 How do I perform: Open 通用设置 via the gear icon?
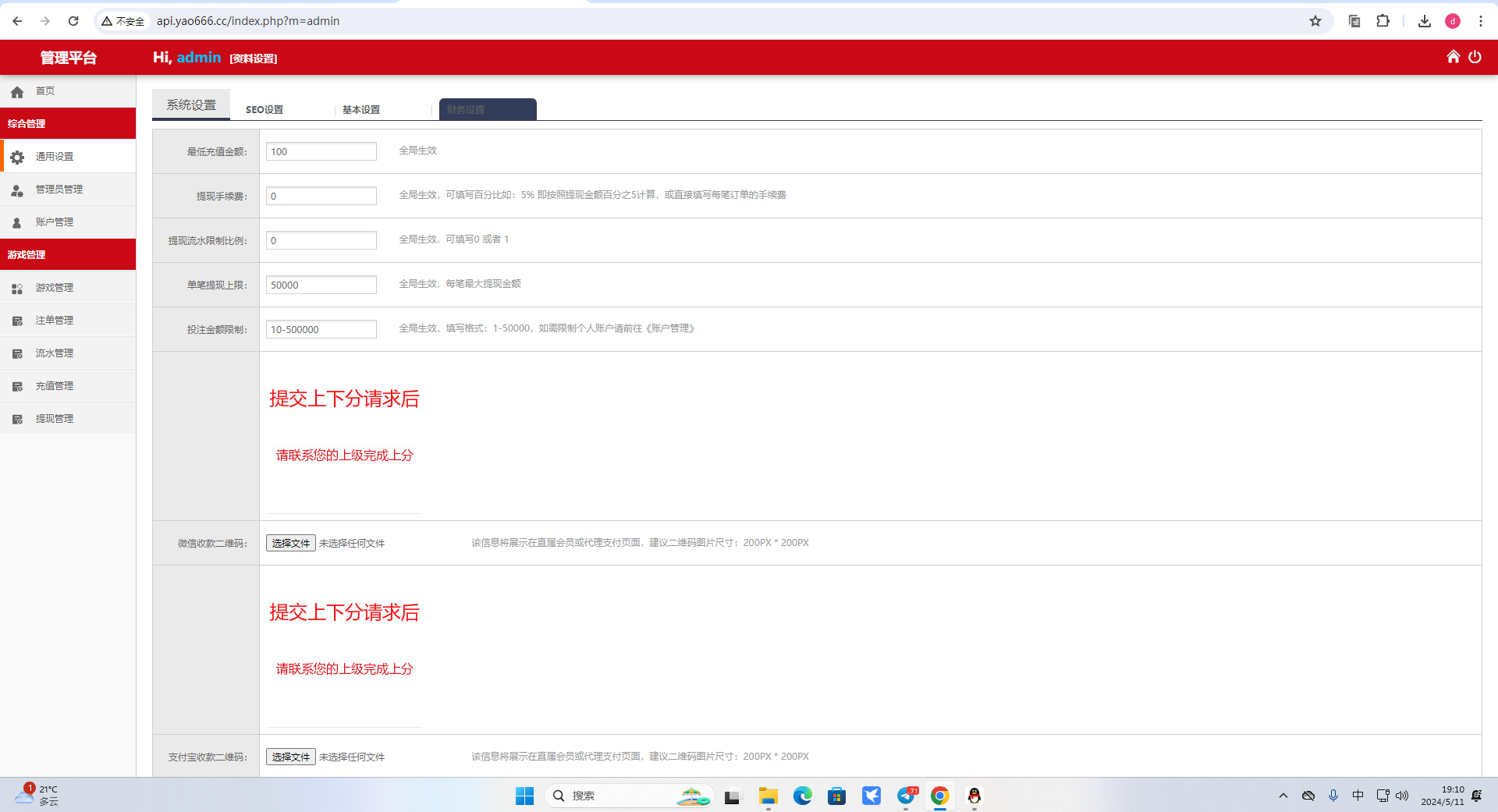click(17, 156)
